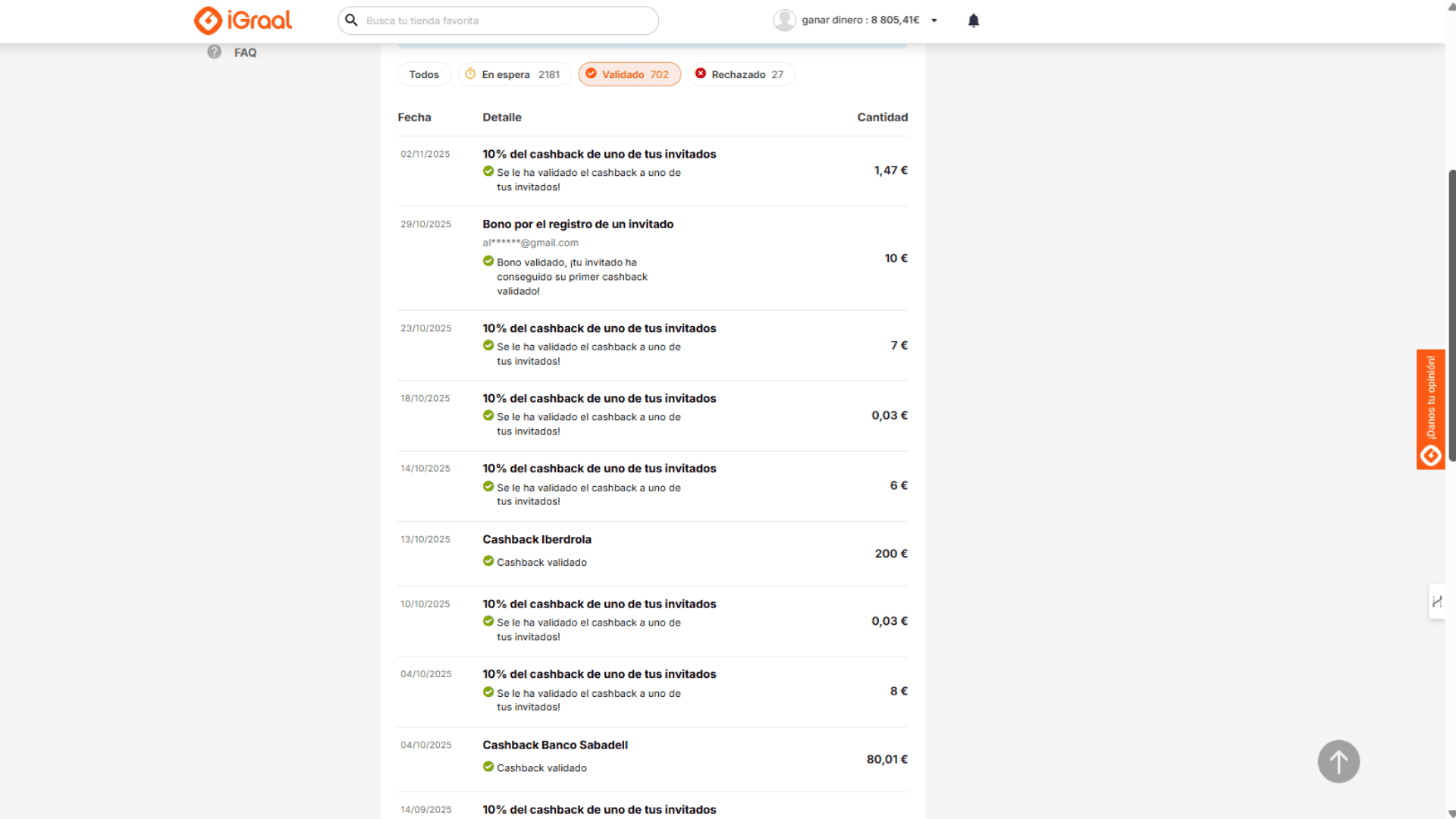1456x819 pixels.
Task: Select the En espera filter chip
Action: tap(514, 74)
